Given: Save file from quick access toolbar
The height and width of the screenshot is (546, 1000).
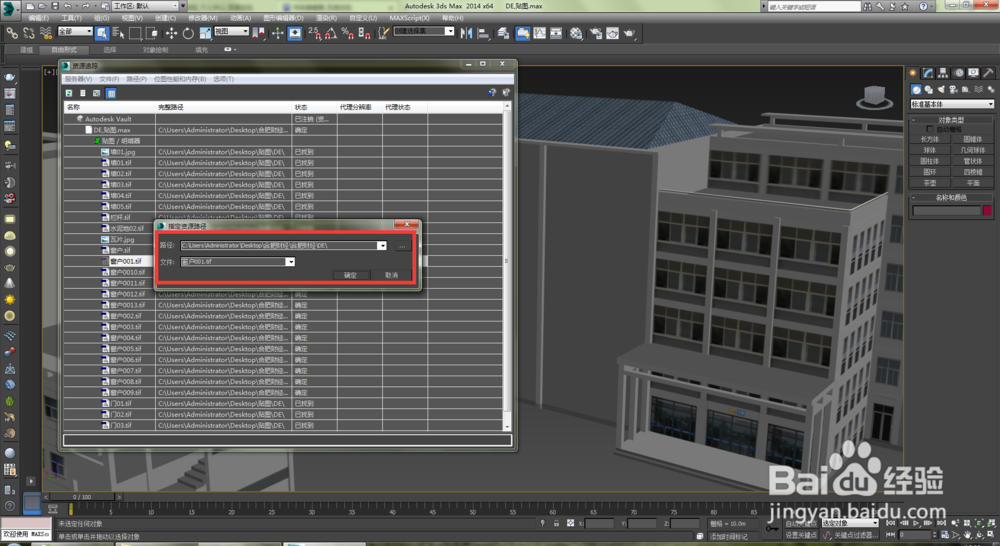Looking at the screenshot, I should [55, 6].
